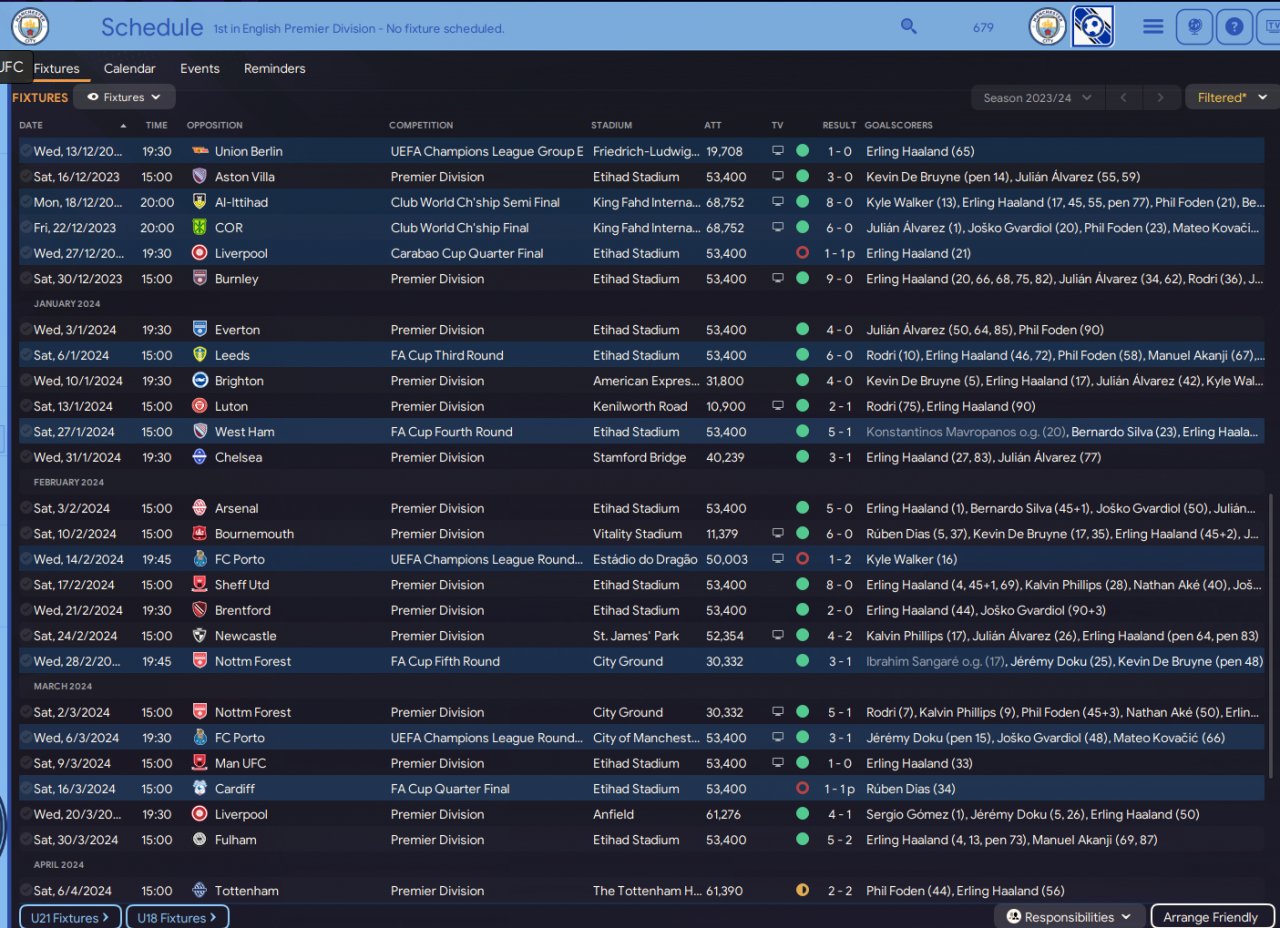The width and height of the screenshot is (1280, 928).
Task: Sort by the Result column header
Action: point(839,125)
